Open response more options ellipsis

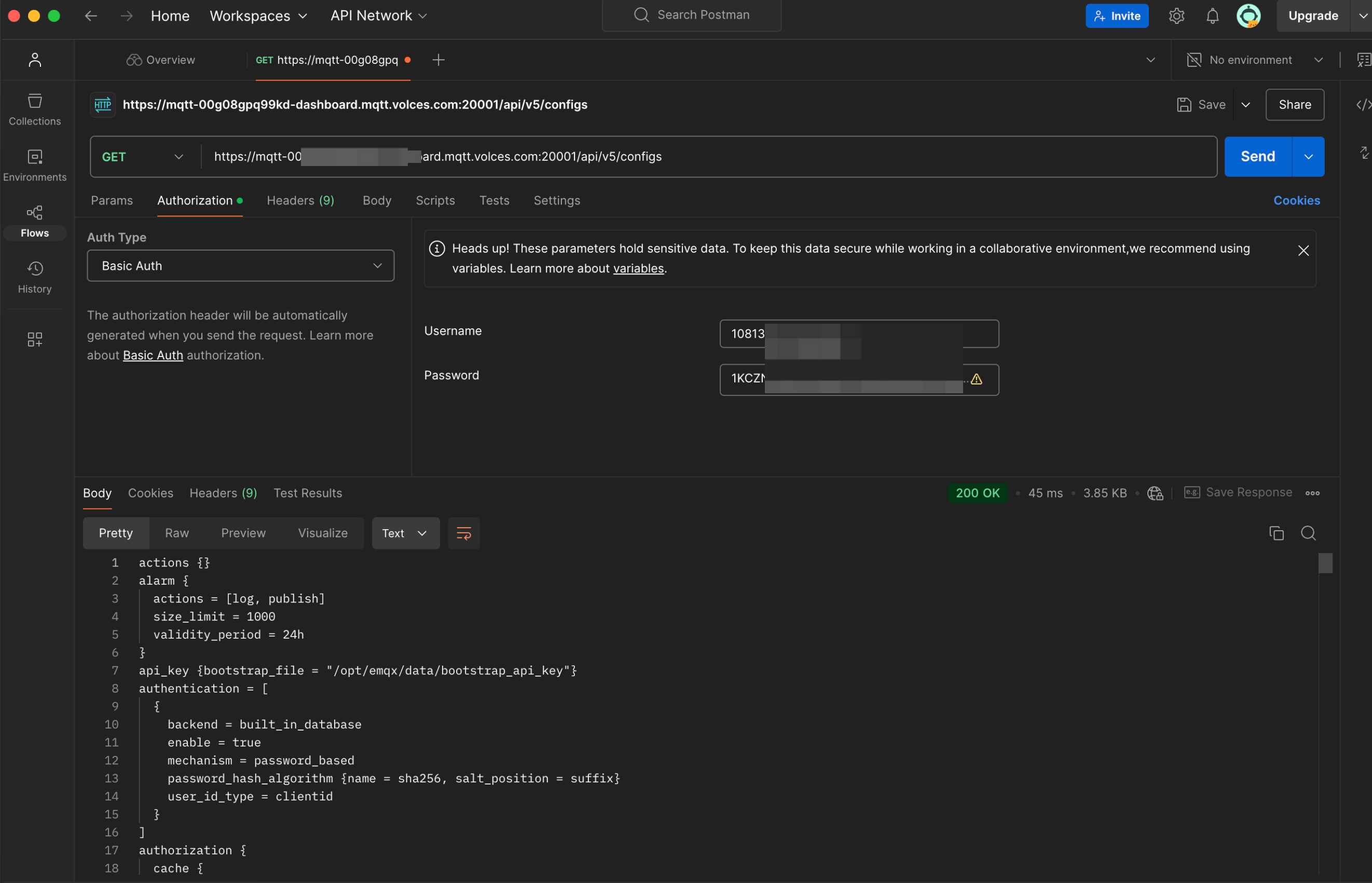(1312, 493)
